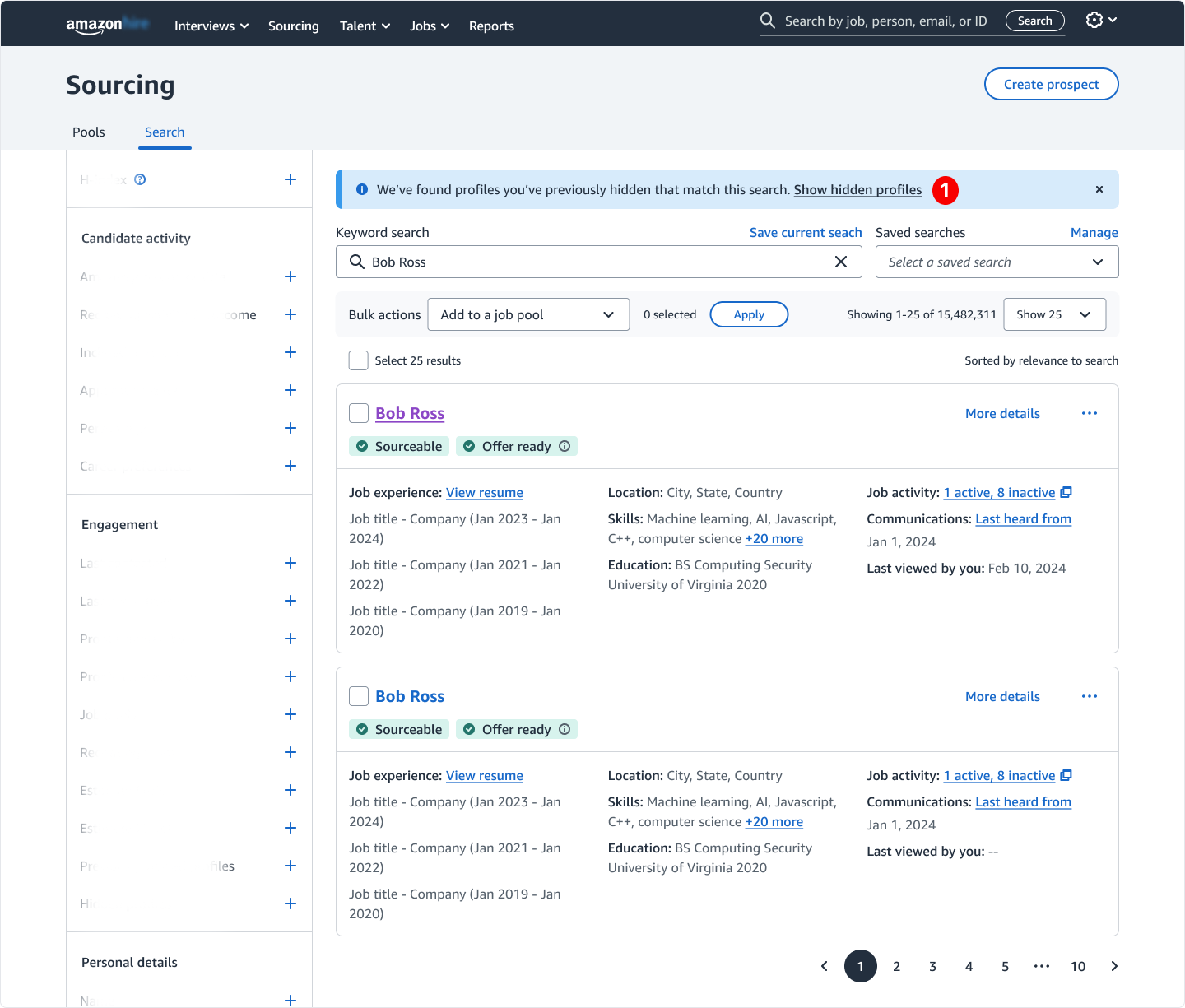1185x1008 pixels.
Task: Click More details on the blue Bob Ross card
Action: [x=1002, y=696]
